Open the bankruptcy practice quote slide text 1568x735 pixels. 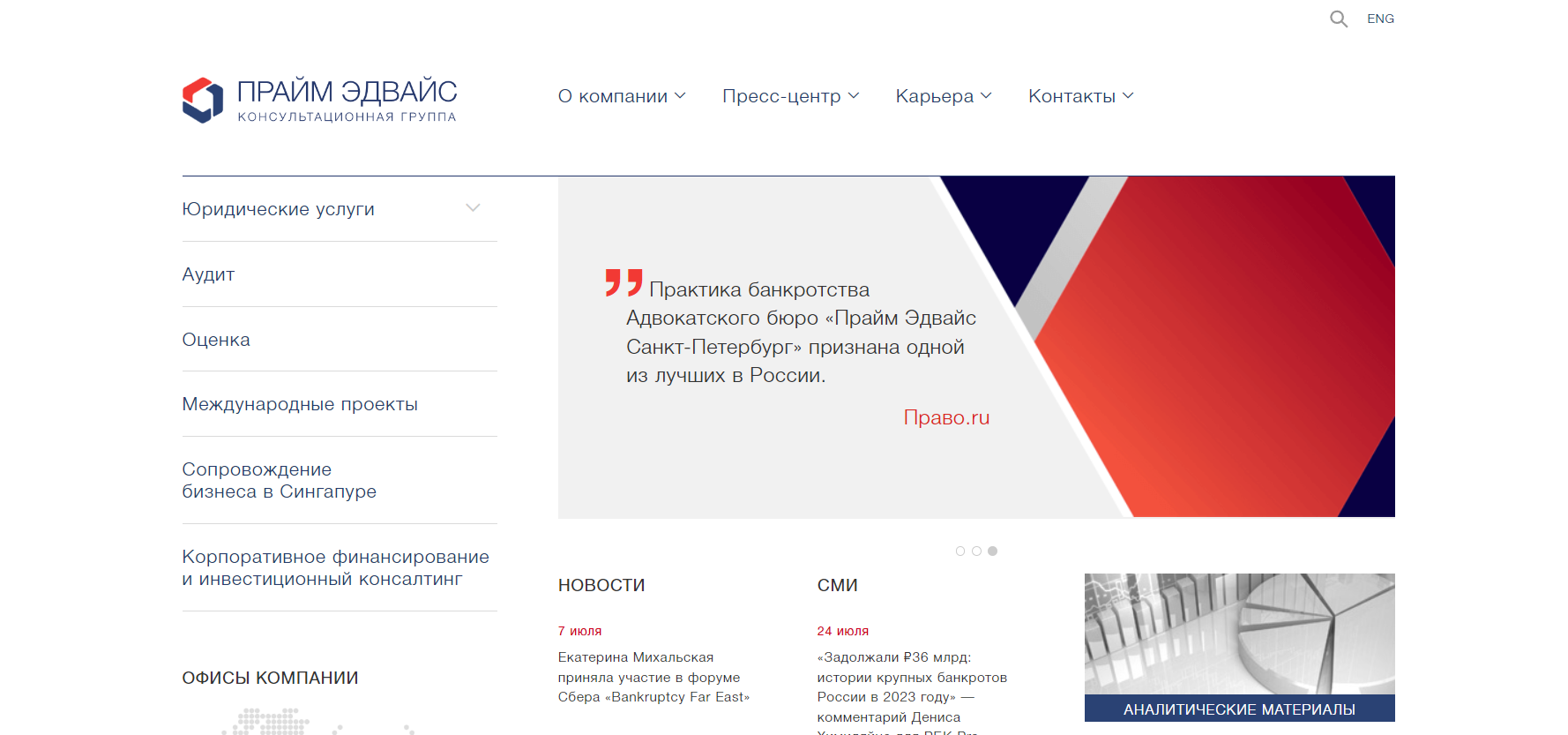pos(801,333)
